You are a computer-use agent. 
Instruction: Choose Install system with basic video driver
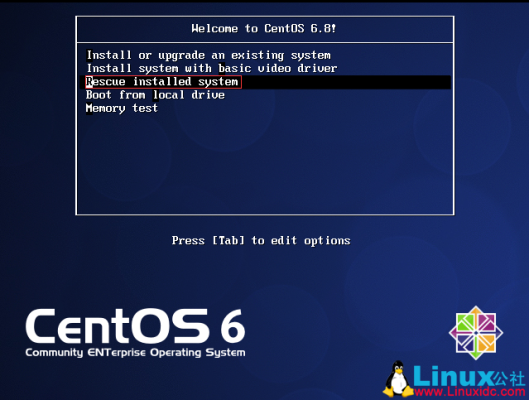tap(212, 68)
